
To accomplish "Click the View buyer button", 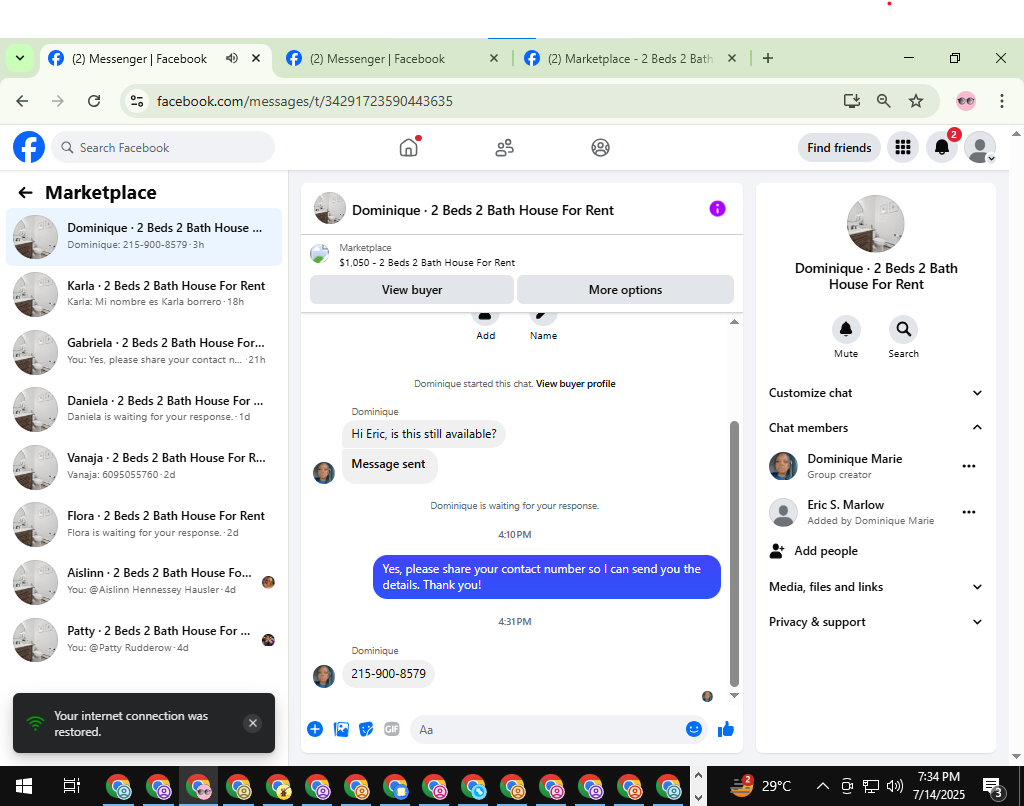I will point(412,289).
